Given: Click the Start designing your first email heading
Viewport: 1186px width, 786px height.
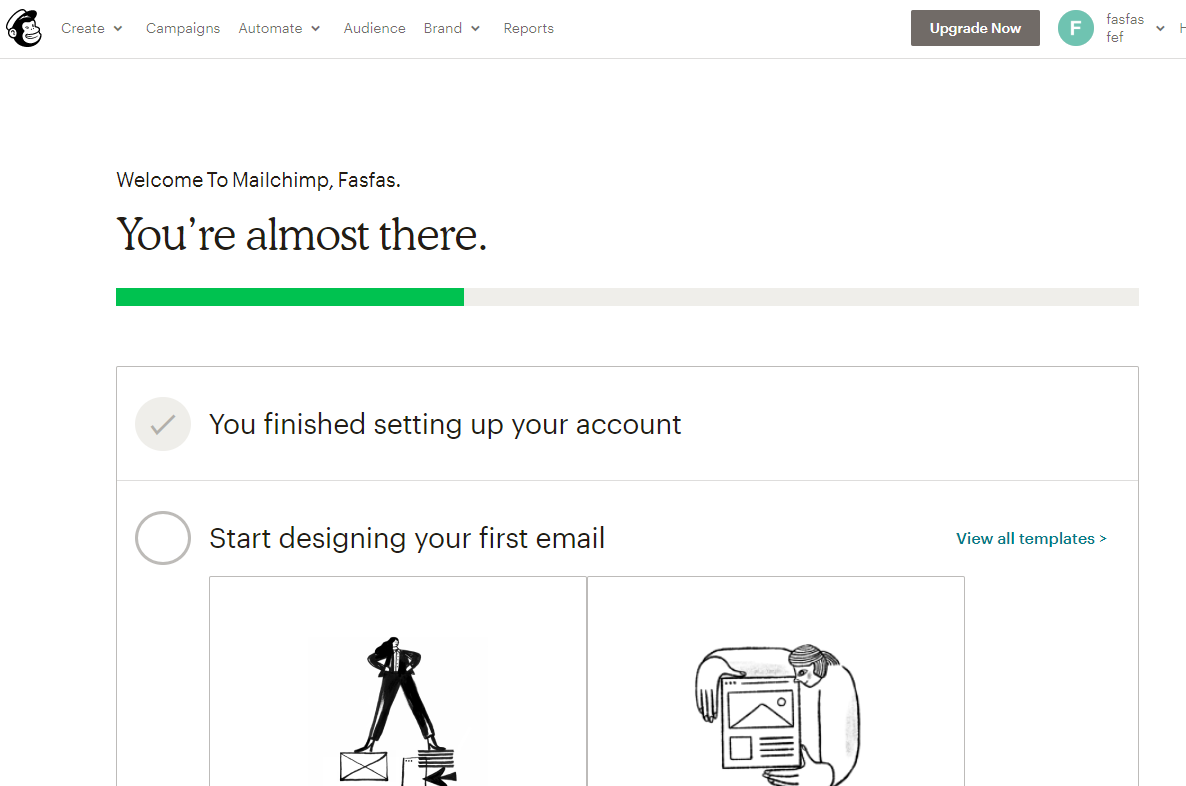Looking at the screenshot, I should tap(407, 538).
